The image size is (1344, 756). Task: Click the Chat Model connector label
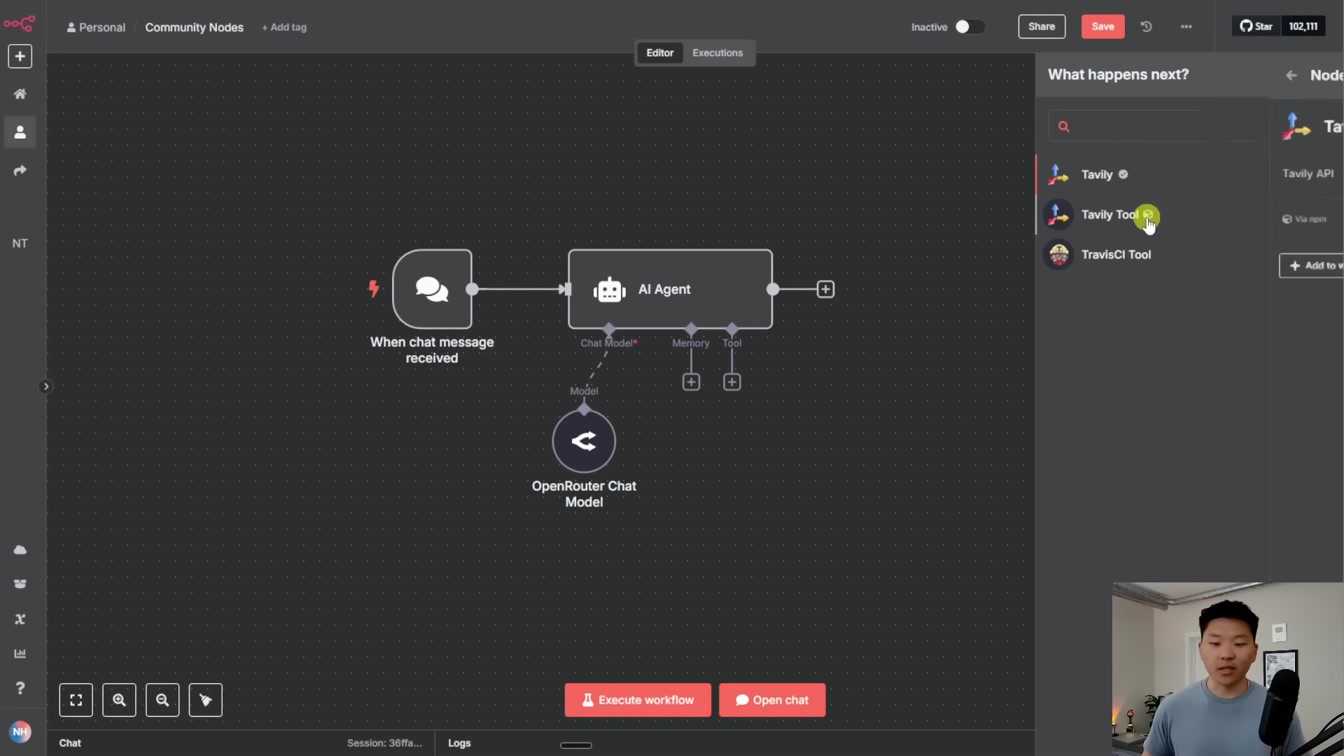tap(608, 343)
